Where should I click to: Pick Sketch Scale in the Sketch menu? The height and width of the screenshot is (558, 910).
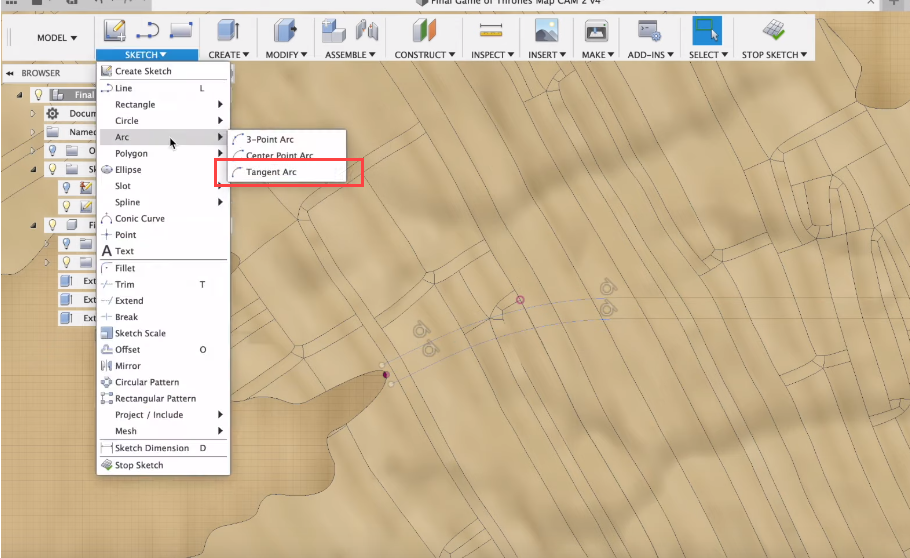click(x=163, y=333)
